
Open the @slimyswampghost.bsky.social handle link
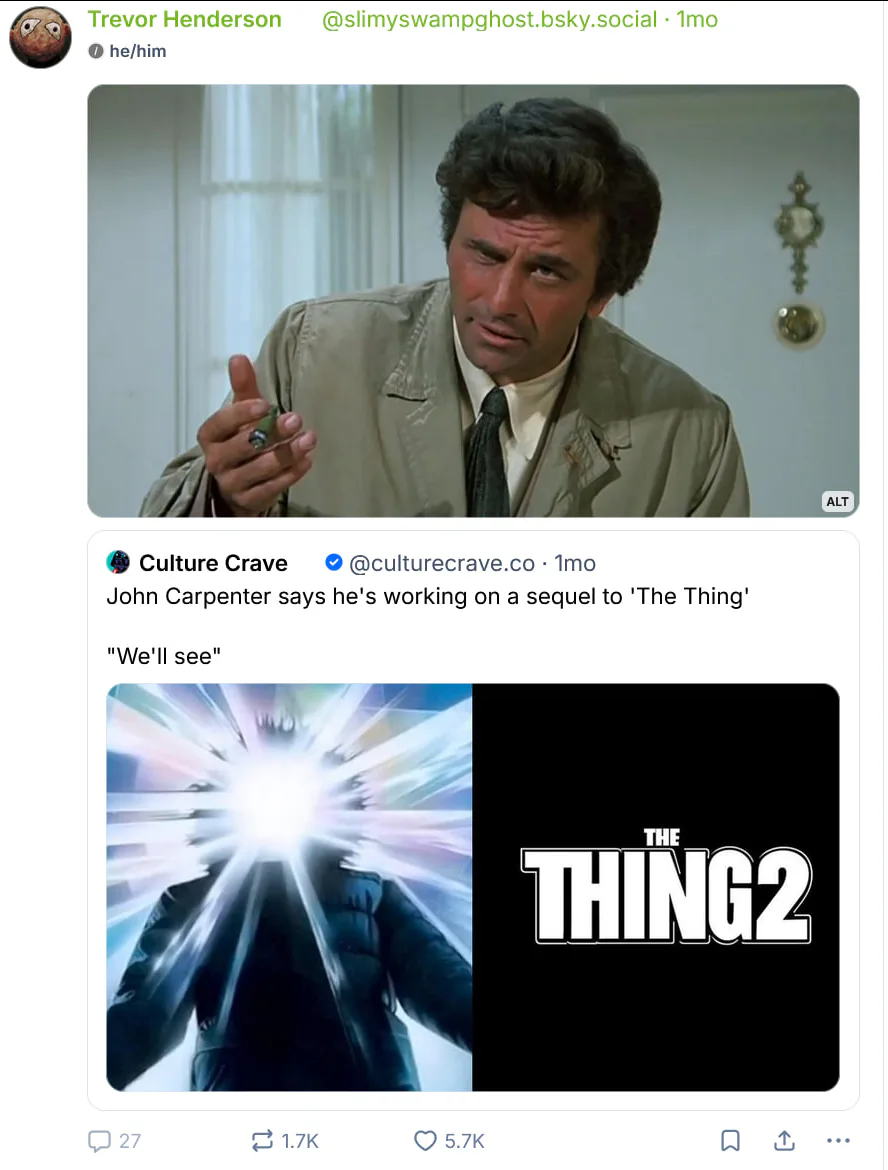[489, 20]
